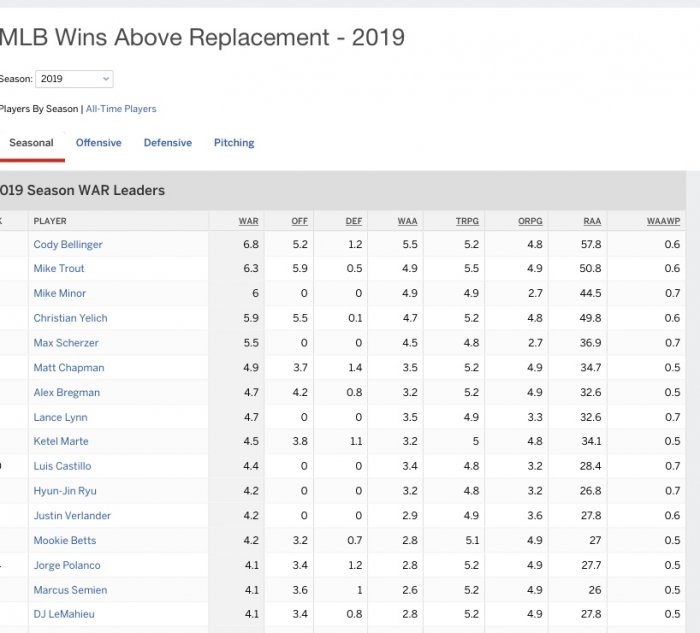700x633 pixels.
Task: Open Mike Trout's player link
Action: pyautogui.click(x=59, y=269)
